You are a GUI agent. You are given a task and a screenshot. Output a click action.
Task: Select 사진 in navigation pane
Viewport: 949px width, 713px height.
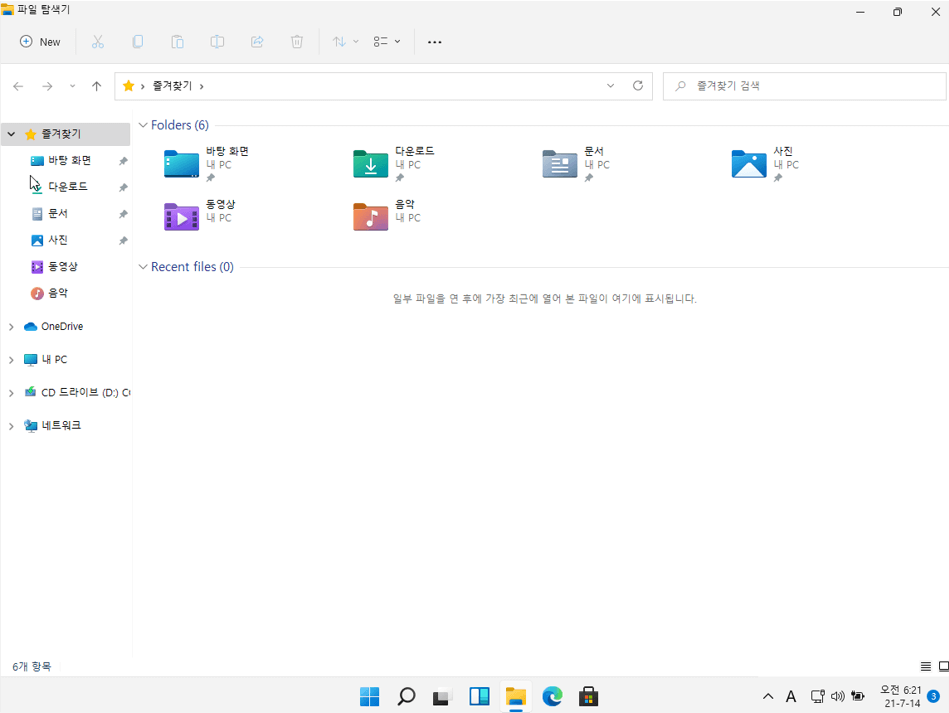[x=58, y=240]
